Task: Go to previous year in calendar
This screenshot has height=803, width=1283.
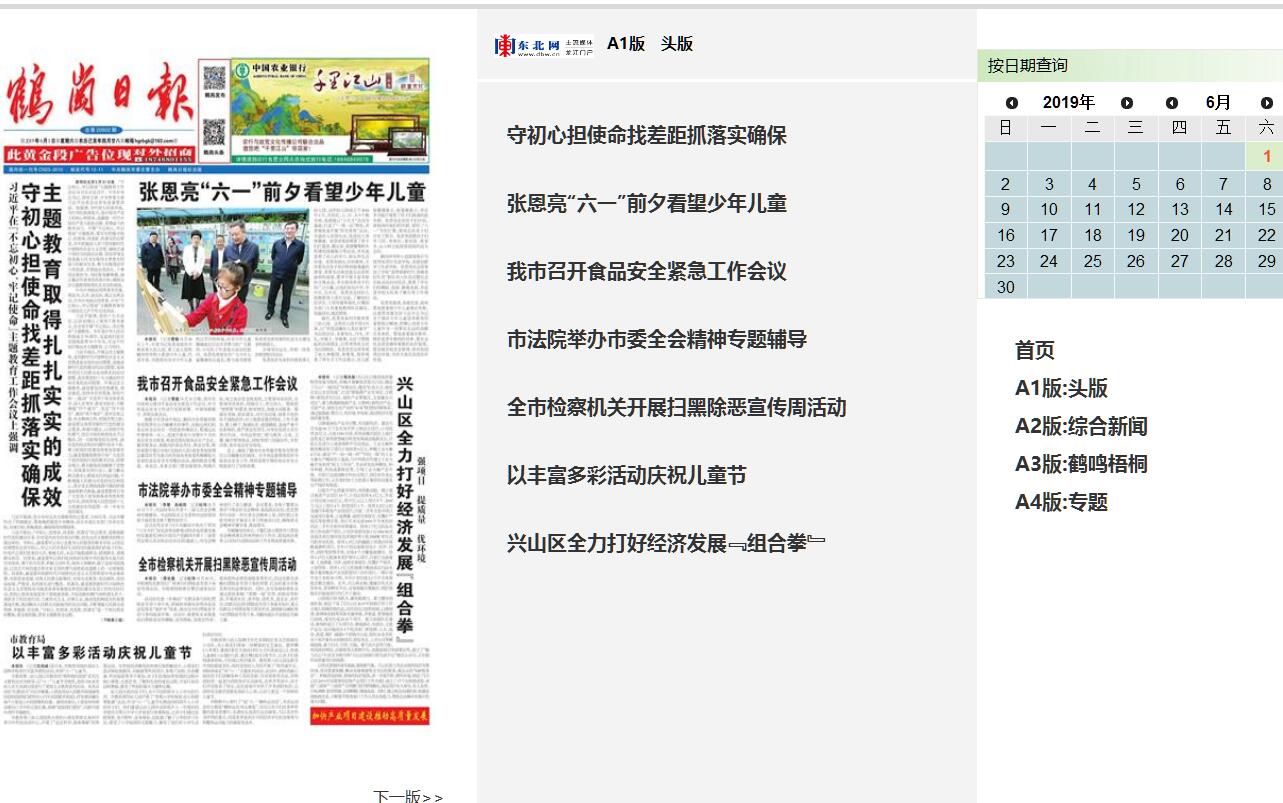Action: tap(1012, 103)
